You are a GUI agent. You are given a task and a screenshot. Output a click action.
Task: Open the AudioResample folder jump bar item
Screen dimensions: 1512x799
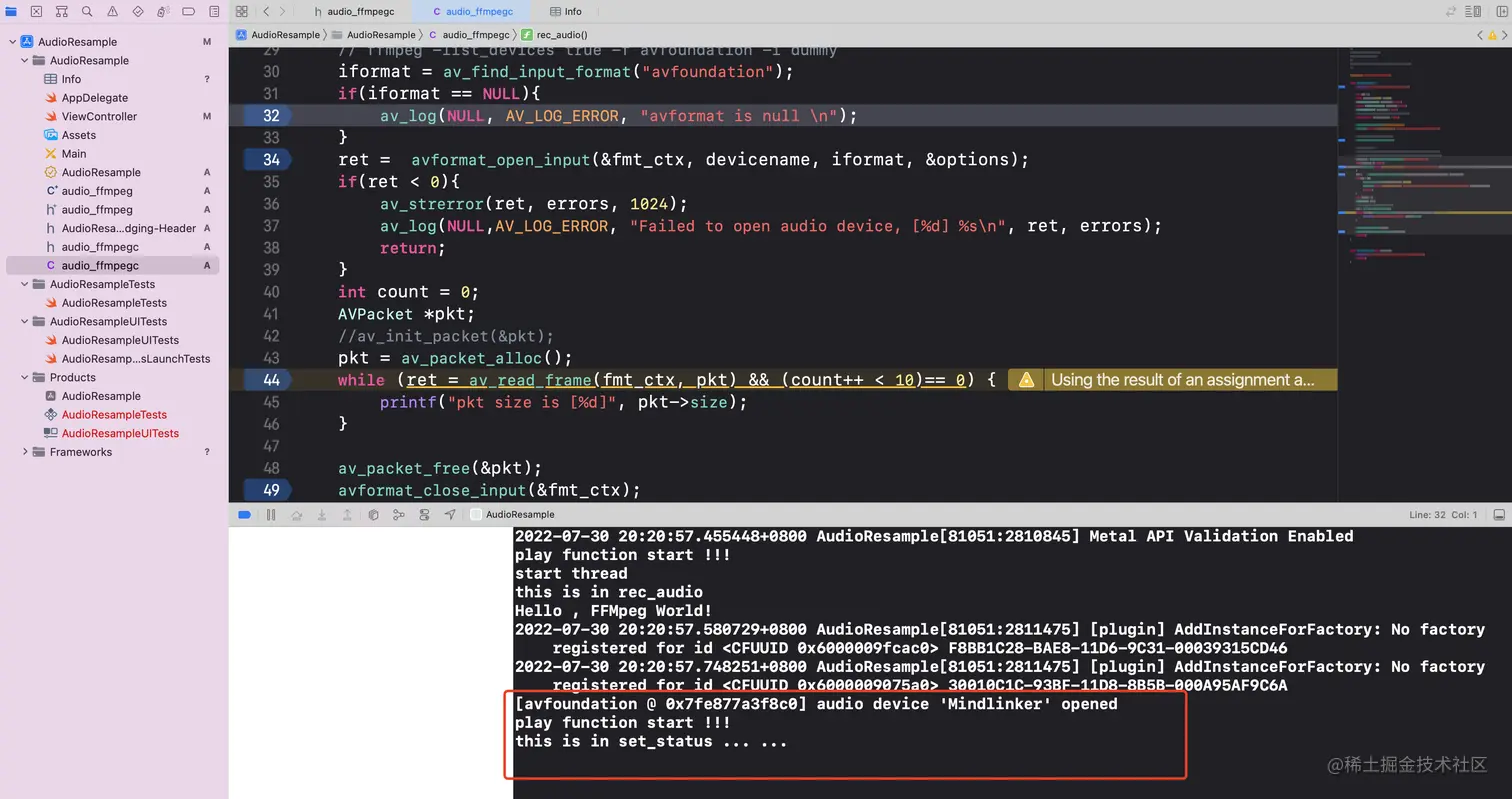(x=373, y=35)
